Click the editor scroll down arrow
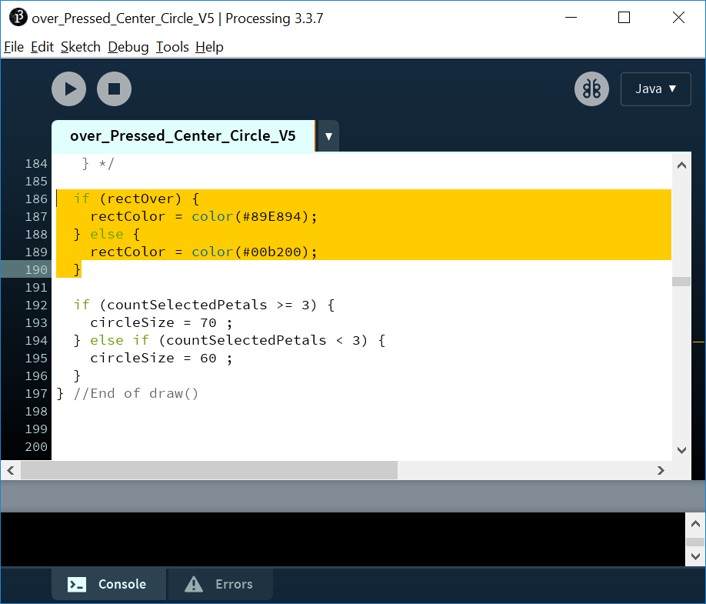The image size is (706, 604). (681, 450)
